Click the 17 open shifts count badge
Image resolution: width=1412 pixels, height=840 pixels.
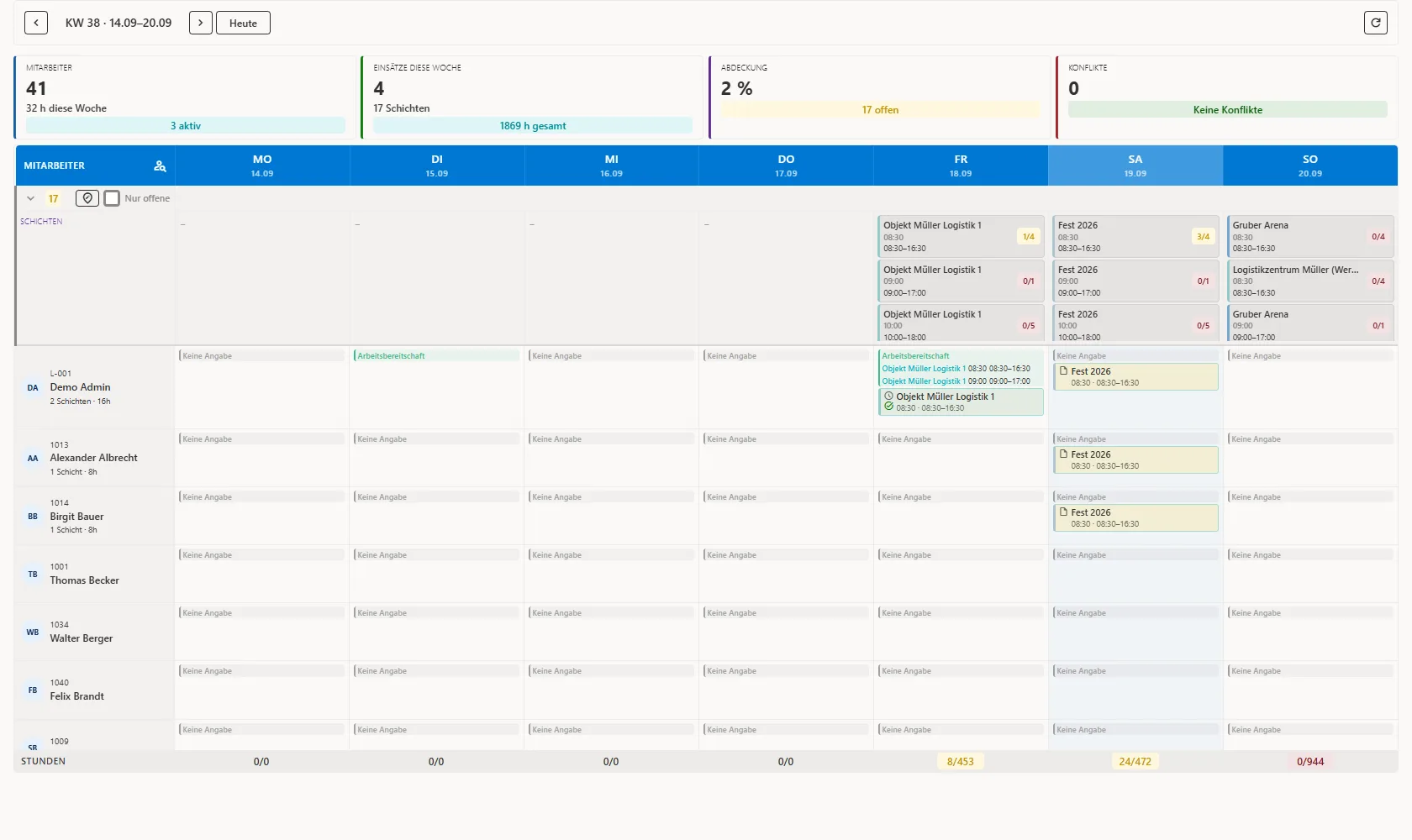pyautogui.click(x=53, y=199)
